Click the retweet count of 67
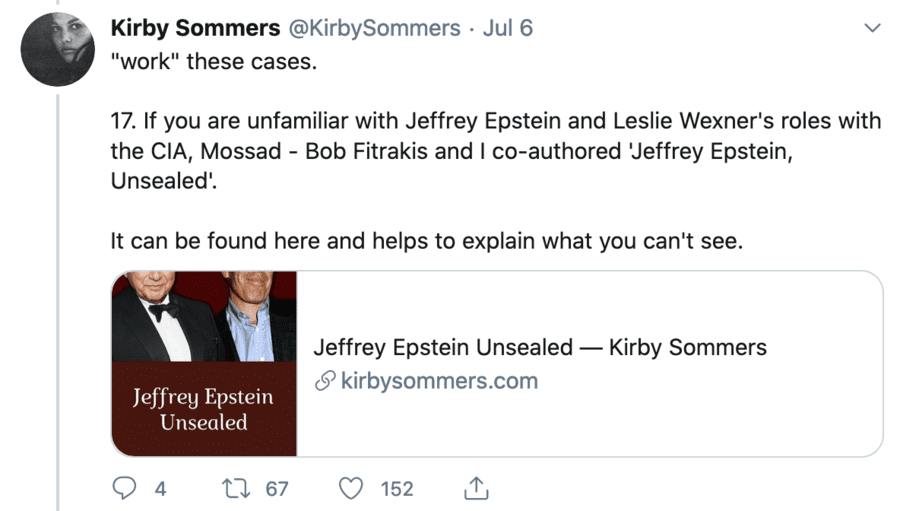 coord(277,488)
